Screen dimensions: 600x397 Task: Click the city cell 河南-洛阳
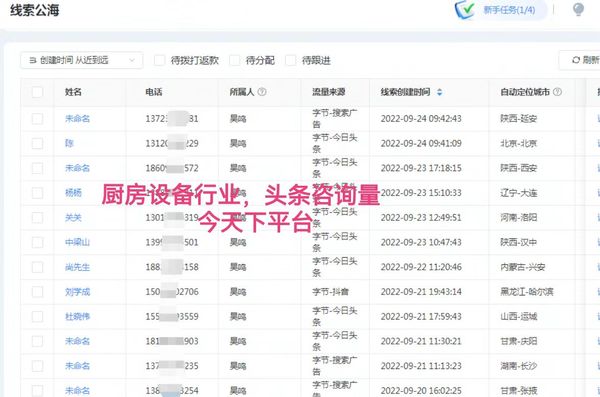click(x=518, y=217)
